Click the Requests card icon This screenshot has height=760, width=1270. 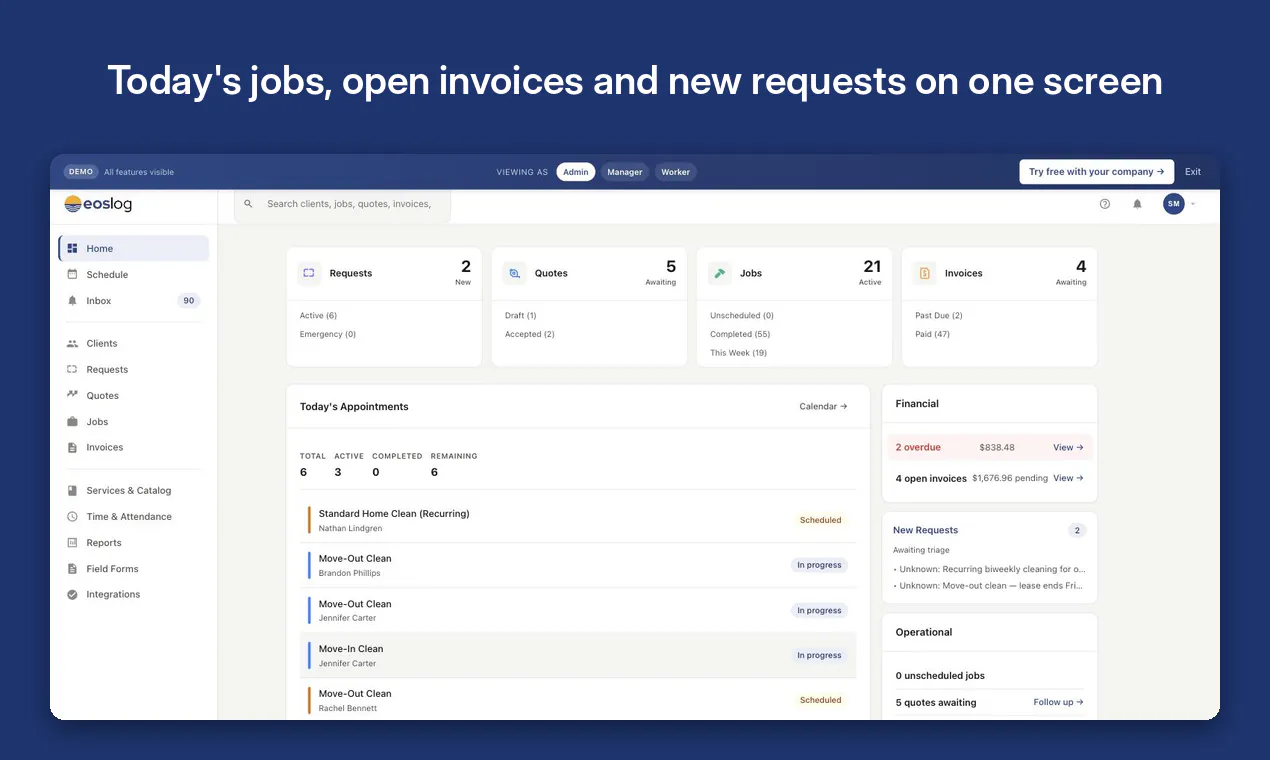click(x=309, y=273)
